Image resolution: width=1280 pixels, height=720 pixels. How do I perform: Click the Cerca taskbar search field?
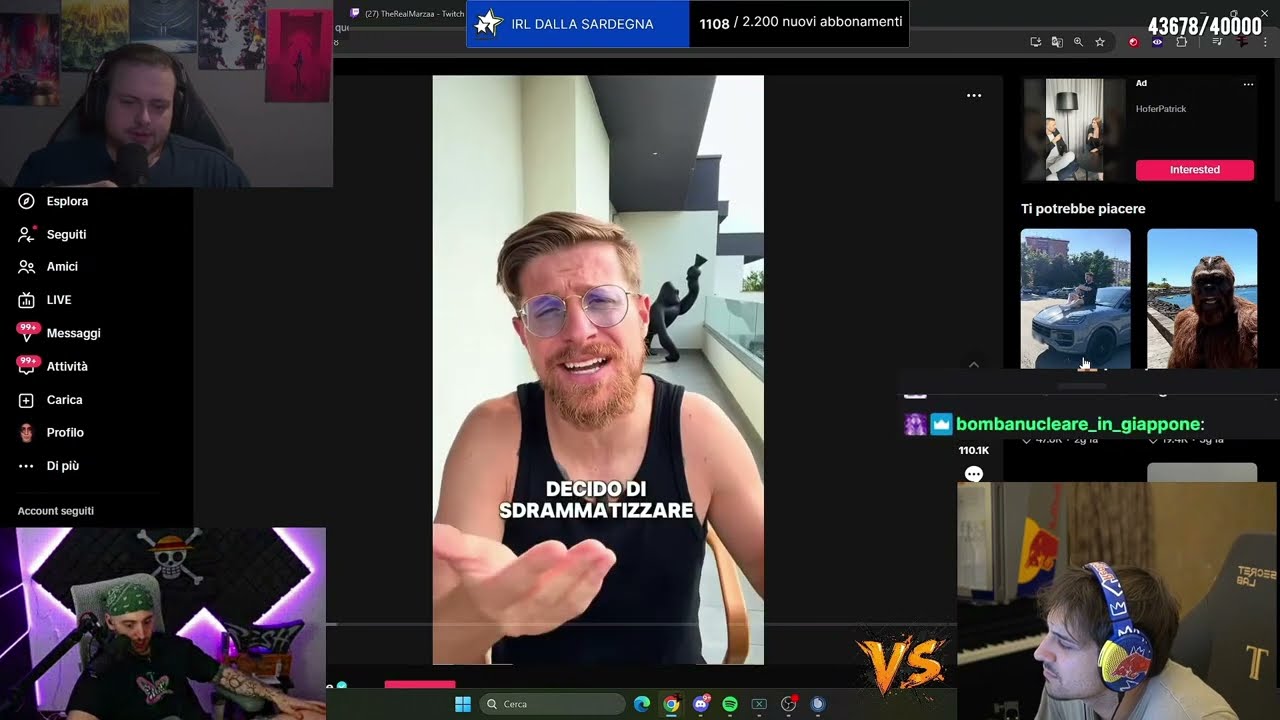[x=551, y=704]
